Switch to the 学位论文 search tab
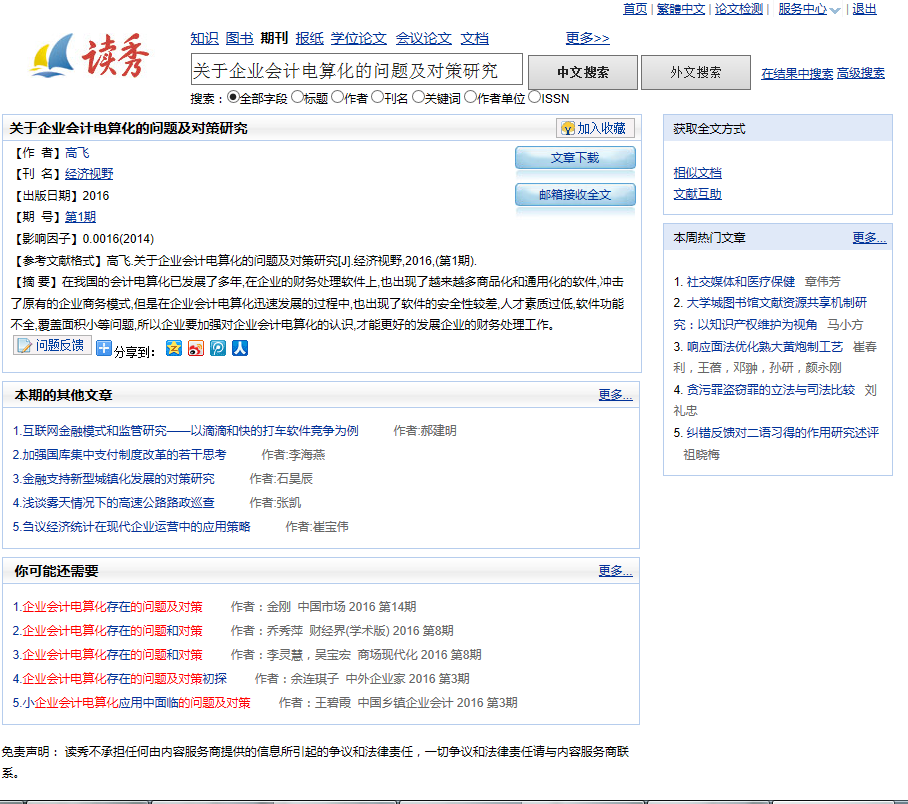Image resolution: width=908 pixels, height=804 pixels. pos(357,38)
